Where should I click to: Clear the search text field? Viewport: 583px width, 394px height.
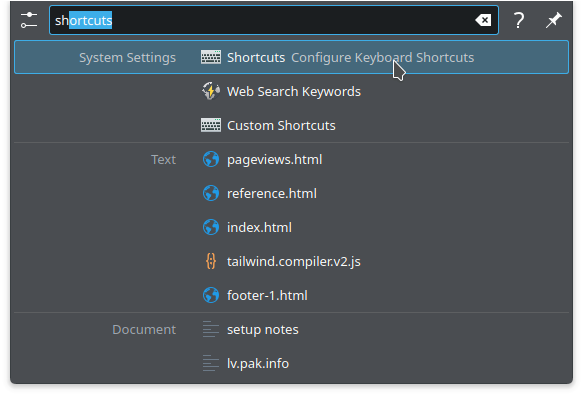click(x=483, y=20)
